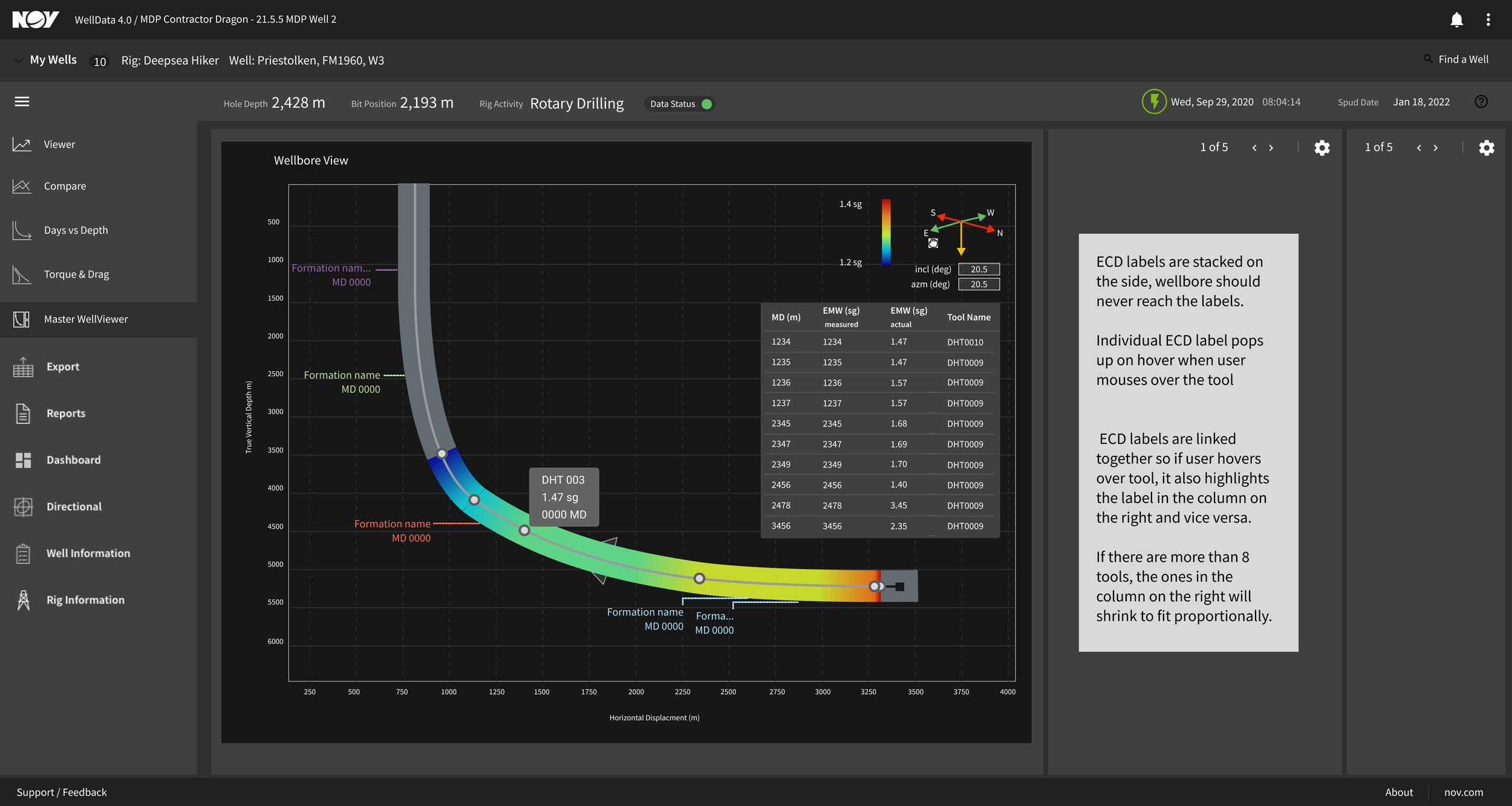Click the Well Information clipboard icon

[23, 553]
